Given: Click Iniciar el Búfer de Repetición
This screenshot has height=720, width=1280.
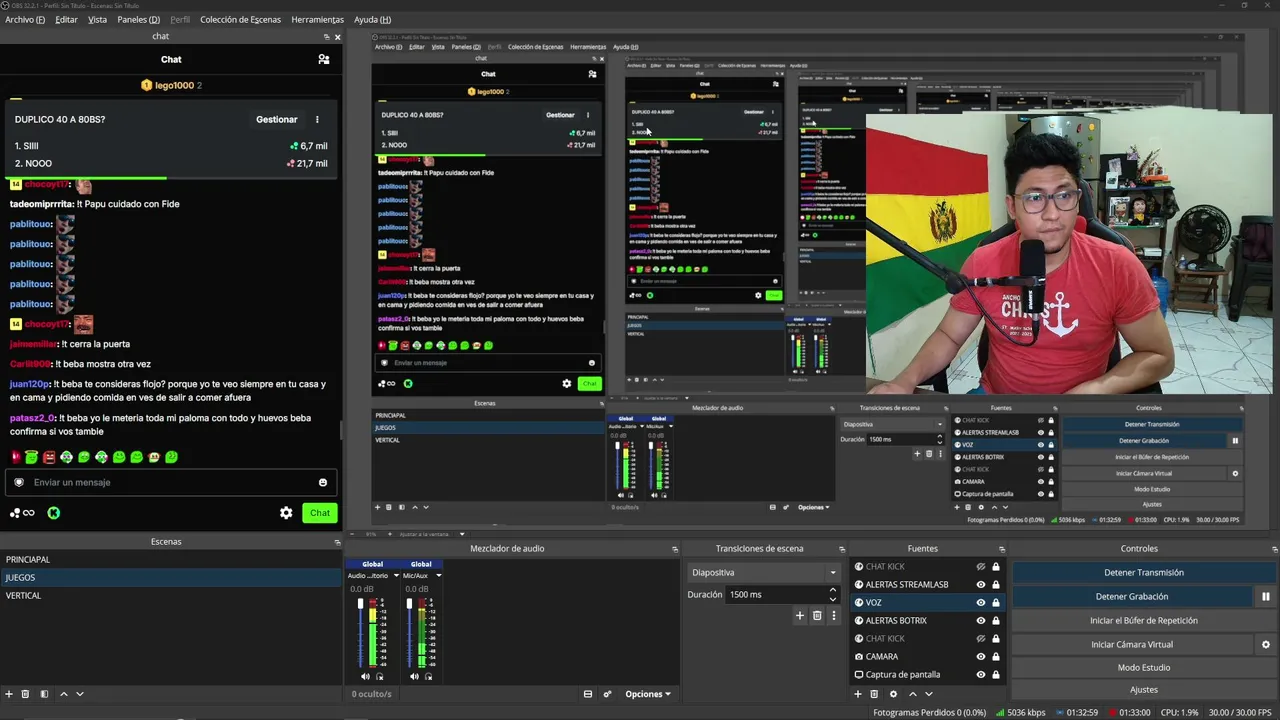Looking at the screenshot, I should [1144, 621].
